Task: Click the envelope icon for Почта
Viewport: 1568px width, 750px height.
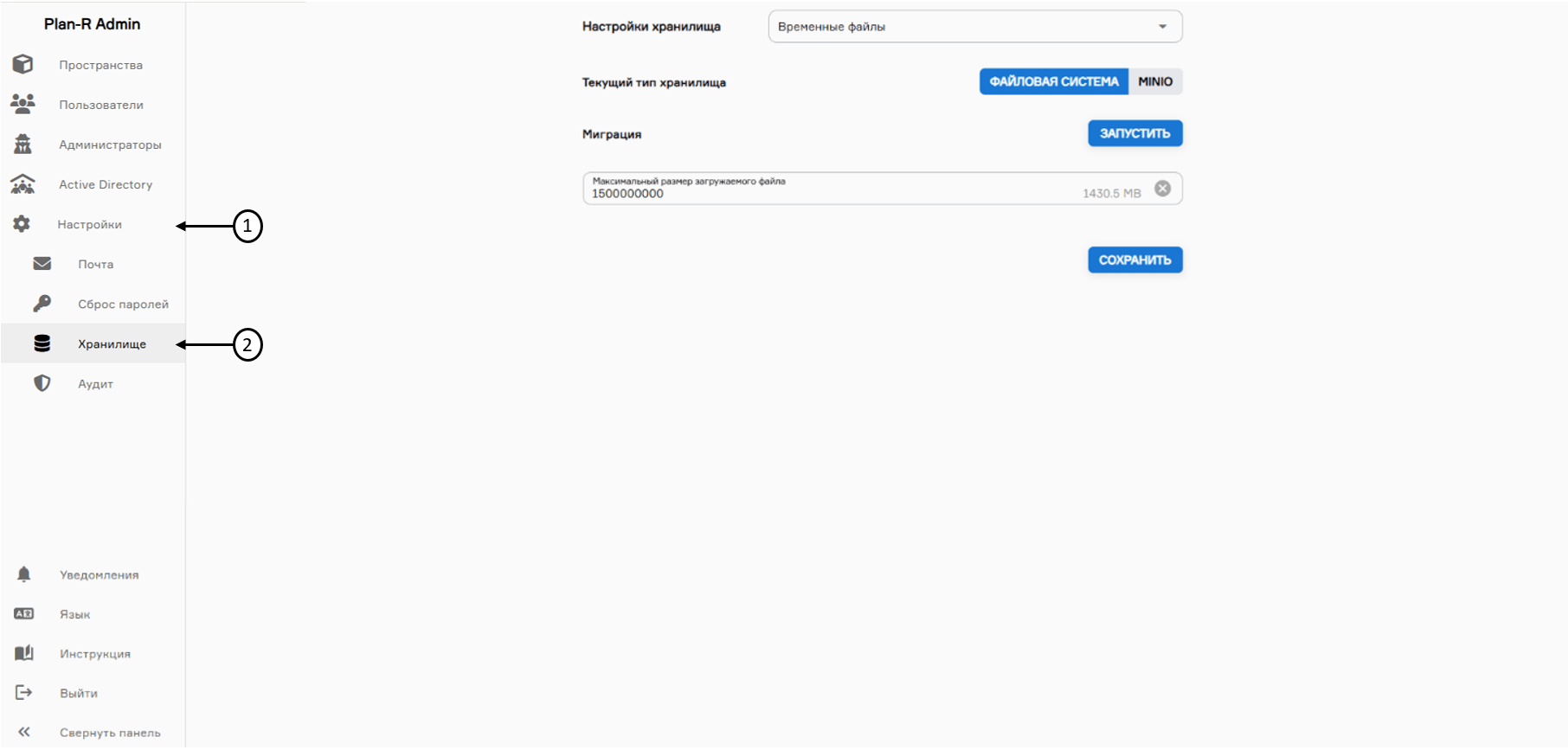Action: (42, 264)
